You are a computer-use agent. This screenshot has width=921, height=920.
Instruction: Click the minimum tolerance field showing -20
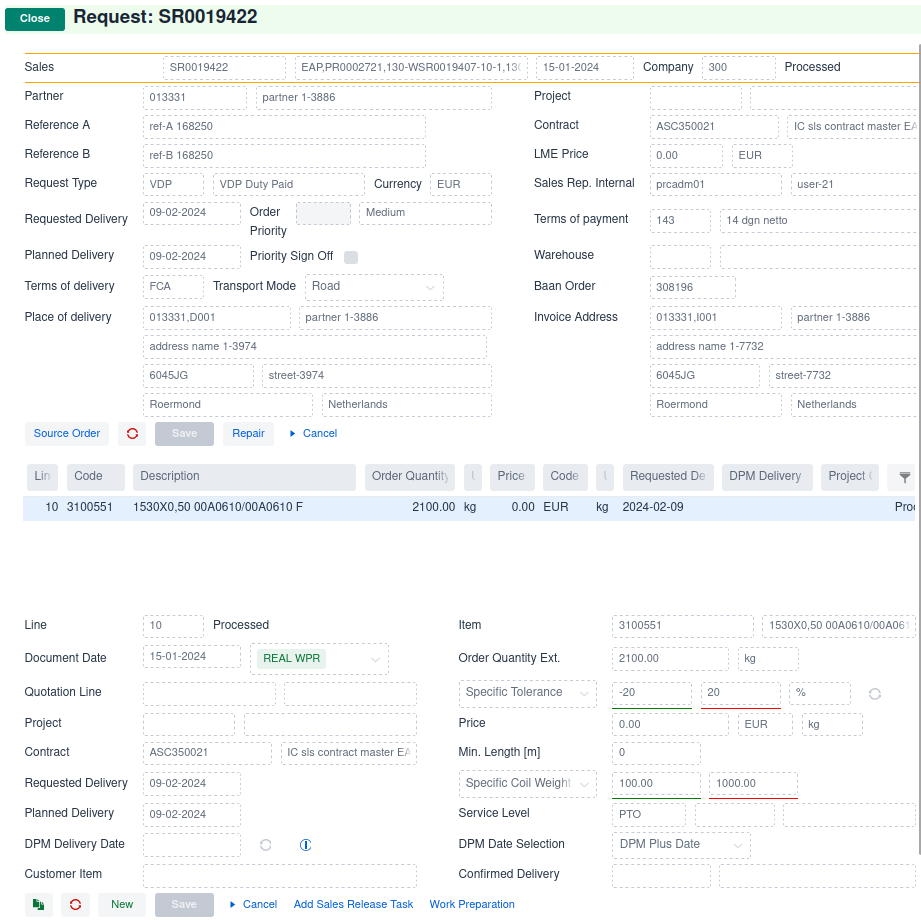tap(652, 693)
